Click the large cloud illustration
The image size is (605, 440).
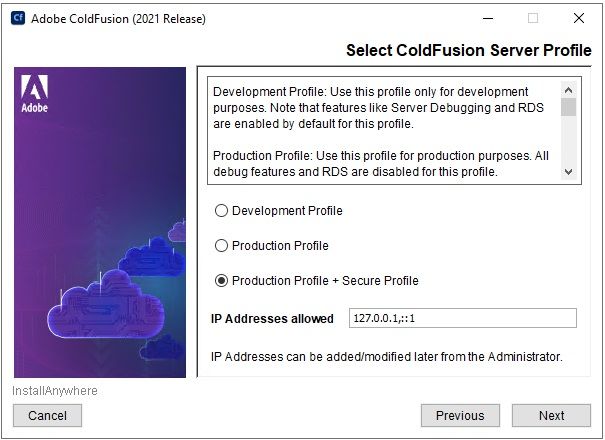click(x=106, y=303)
